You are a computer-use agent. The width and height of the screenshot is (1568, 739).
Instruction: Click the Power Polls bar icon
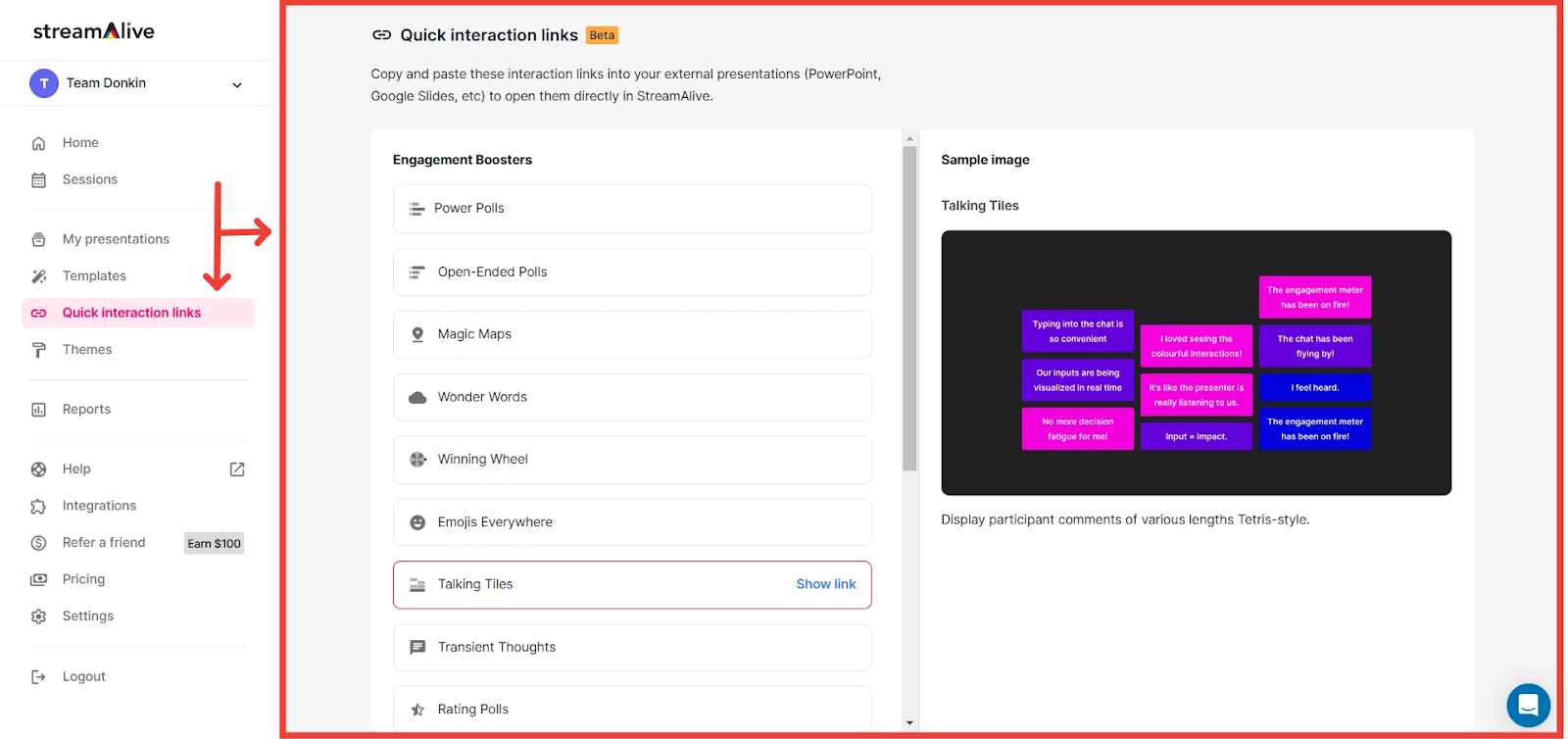pos(416,209)
